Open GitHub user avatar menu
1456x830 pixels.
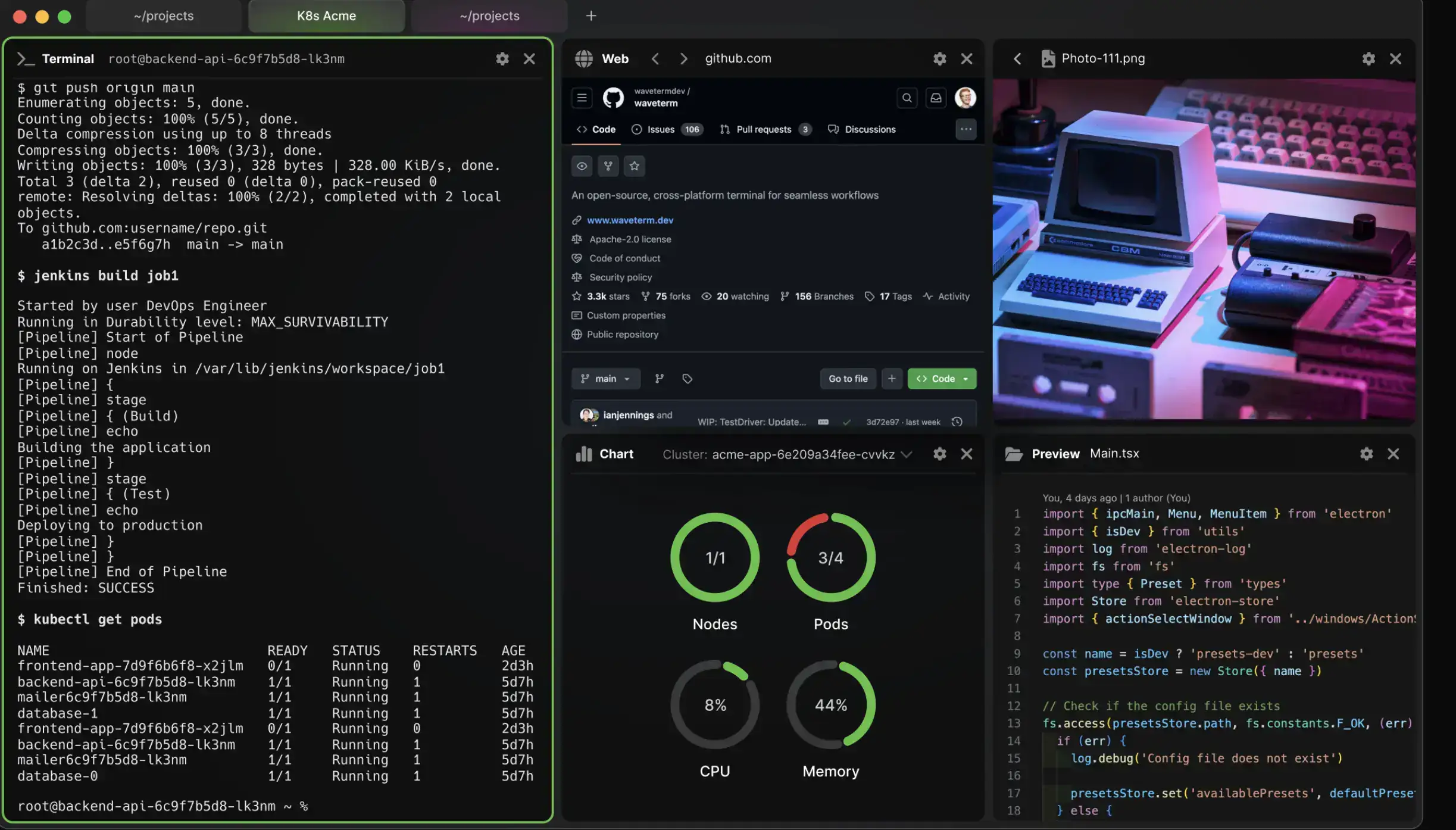coord(965,98)
